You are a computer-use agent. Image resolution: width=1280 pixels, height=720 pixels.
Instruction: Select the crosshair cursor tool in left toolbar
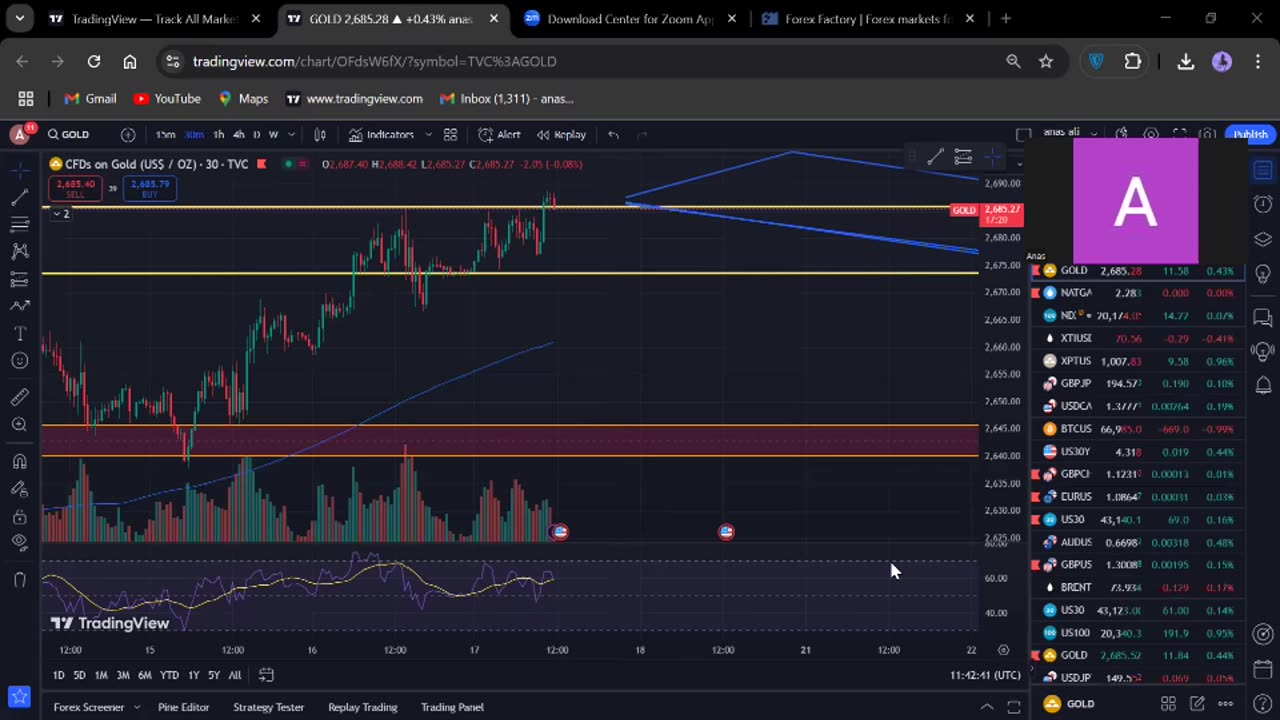click(19, 170)
